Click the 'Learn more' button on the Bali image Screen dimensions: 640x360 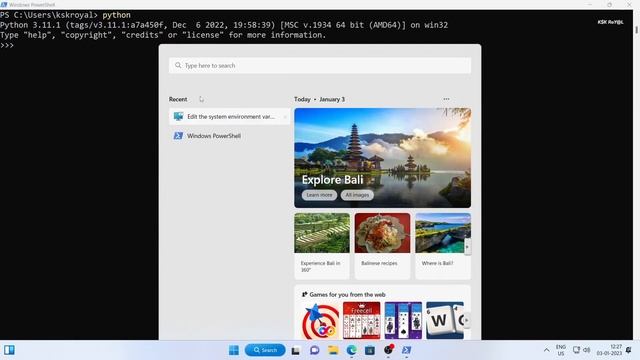319,195
